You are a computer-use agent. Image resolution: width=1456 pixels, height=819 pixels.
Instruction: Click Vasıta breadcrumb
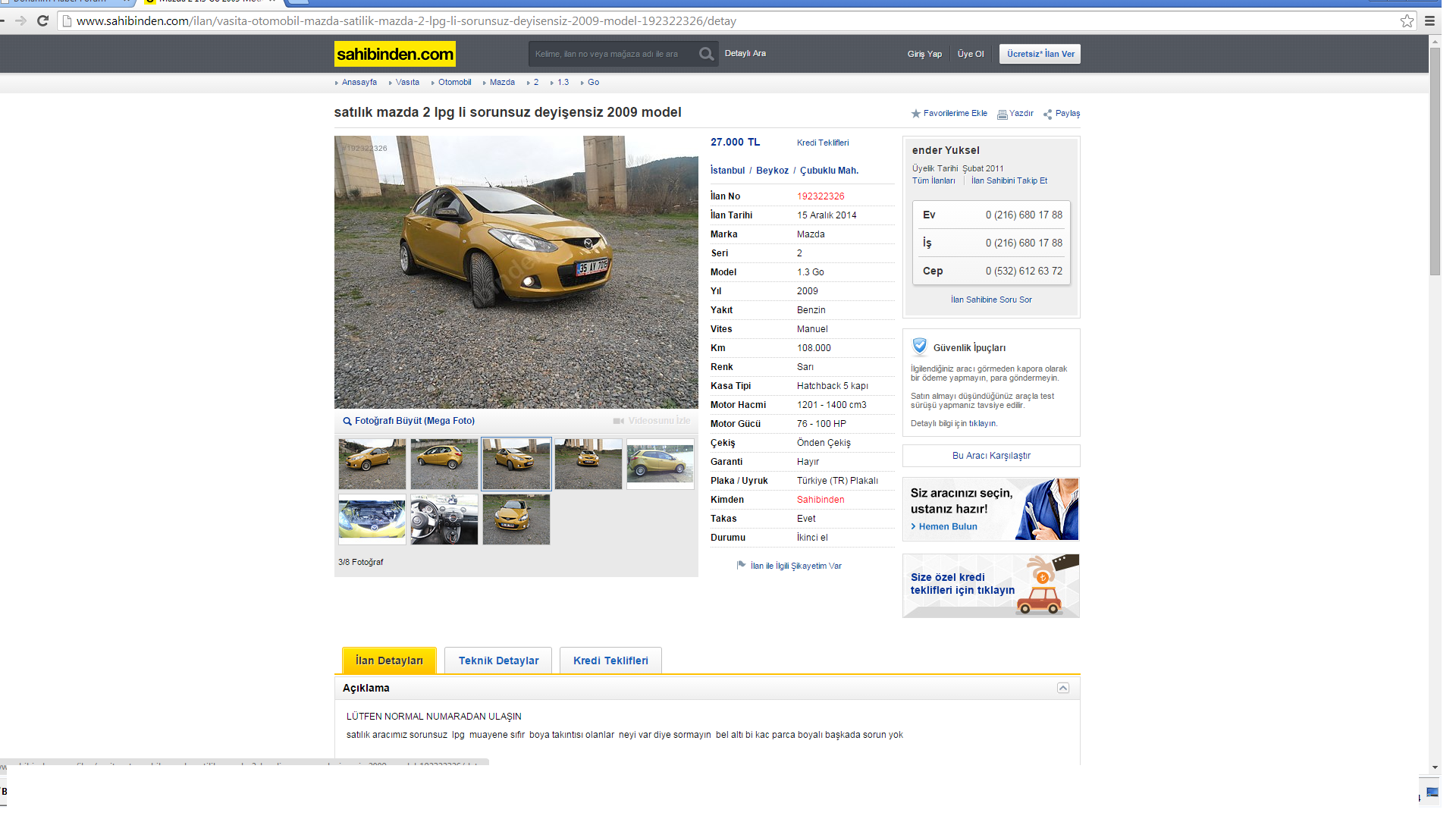[x=407, y=82]
